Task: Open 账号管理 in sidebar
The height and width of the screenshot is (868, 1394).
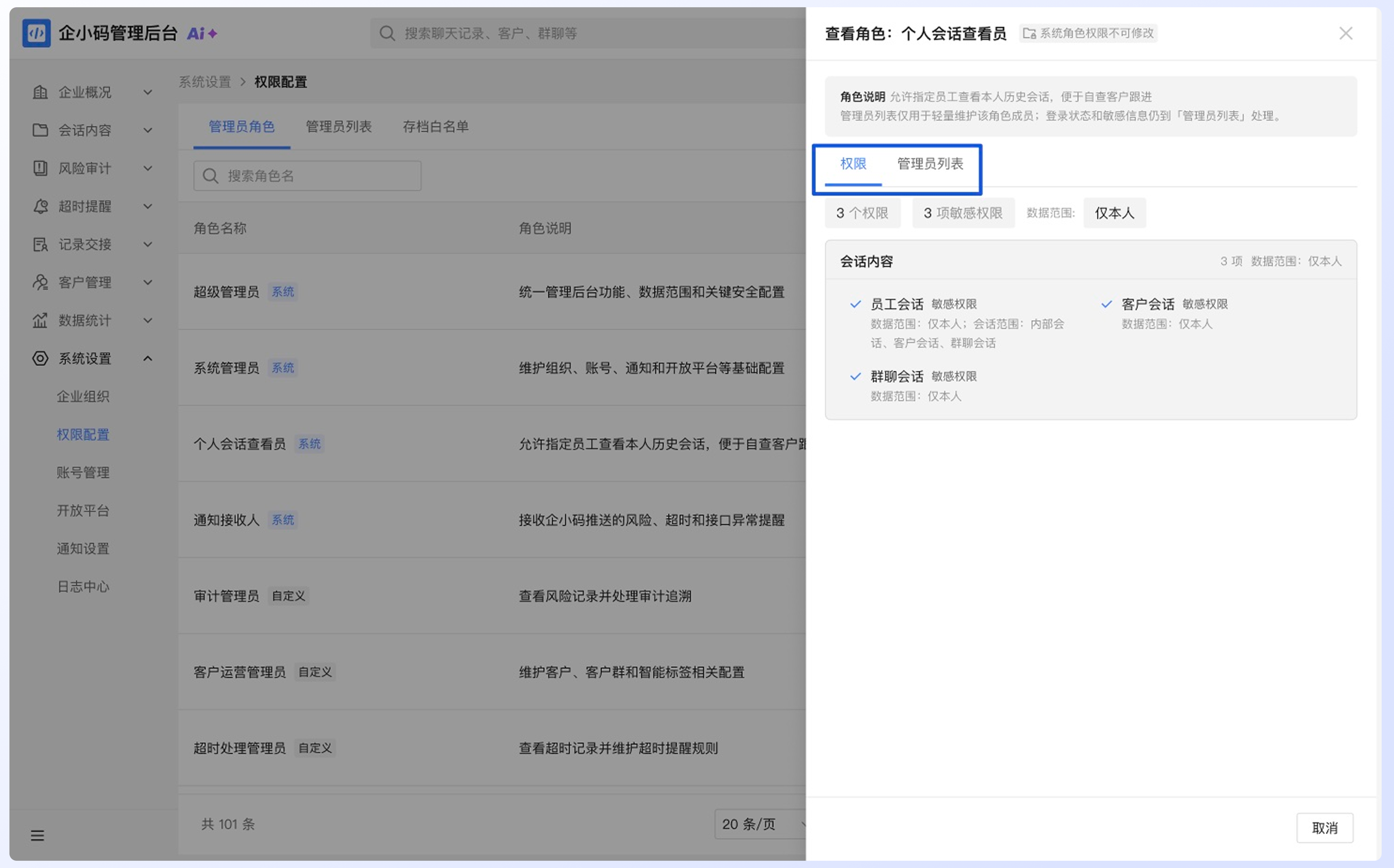Action: (83, 472)
